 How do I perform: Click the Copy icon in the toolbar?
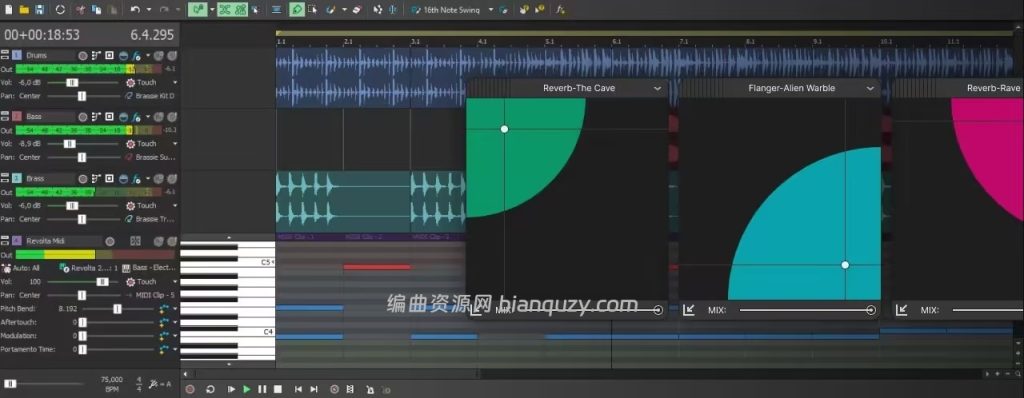97,10
